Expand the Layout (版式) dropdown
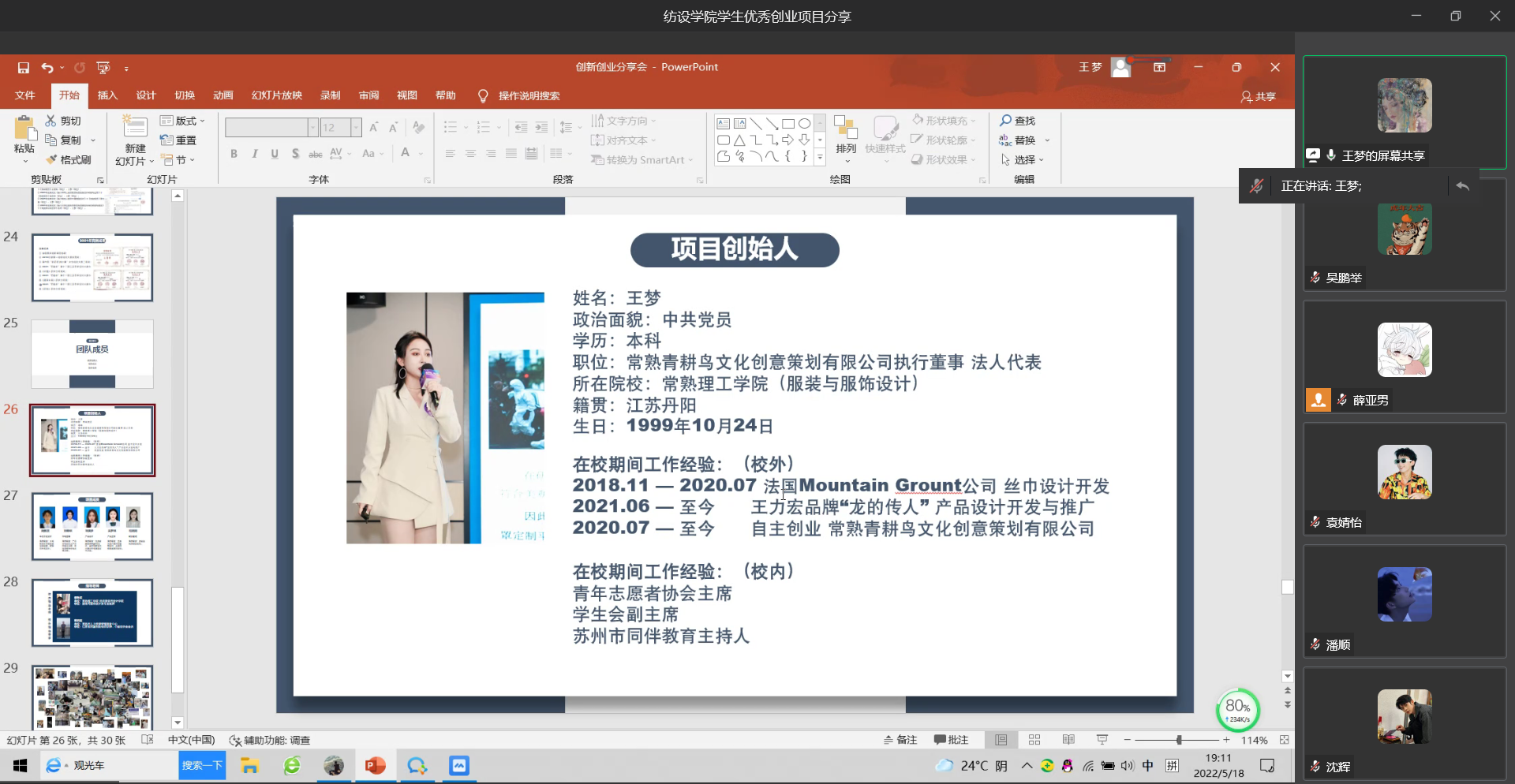 182,121
